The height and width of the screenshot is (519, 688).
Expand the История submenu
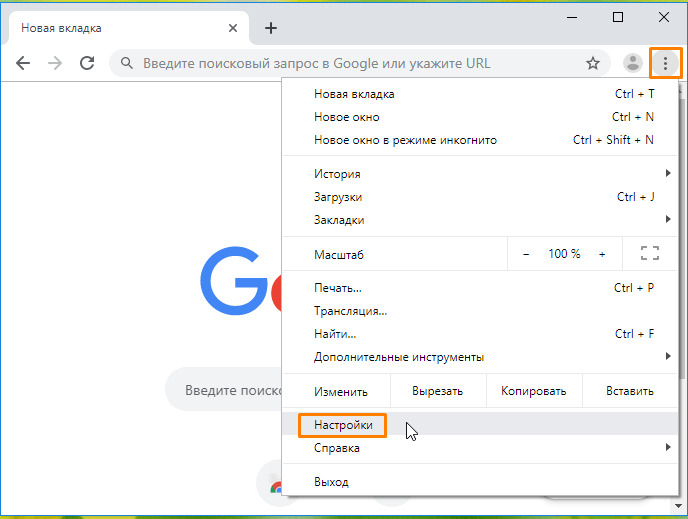[480, 174]
